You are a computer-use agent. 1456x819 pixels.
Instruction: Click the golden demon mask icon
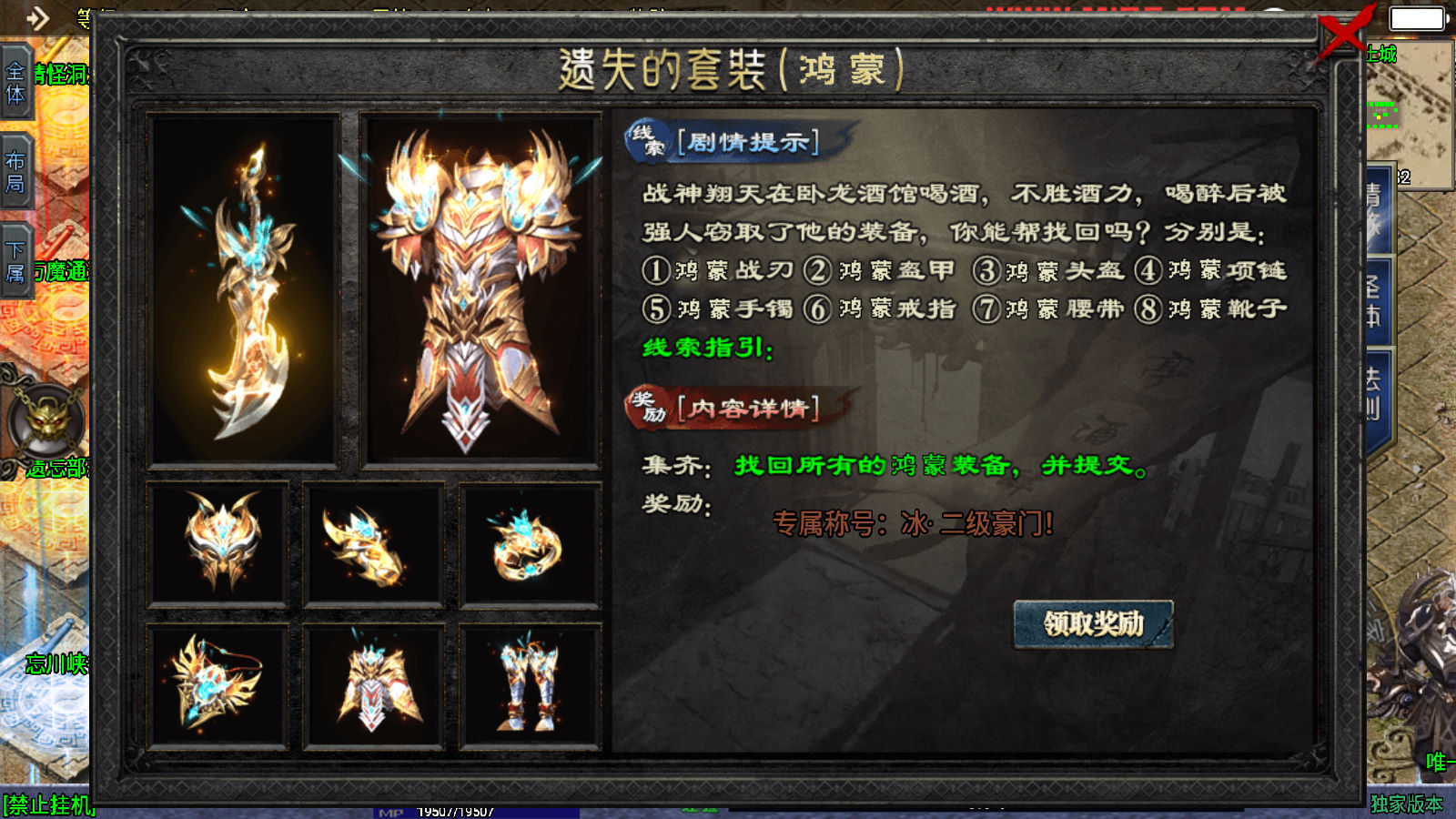[x=45, y=421]
